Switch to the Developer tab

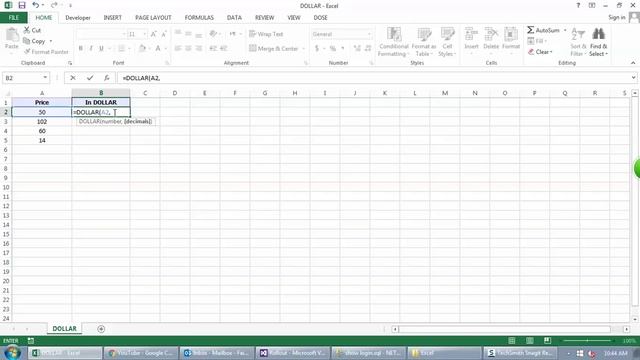(x=78, y=18)
